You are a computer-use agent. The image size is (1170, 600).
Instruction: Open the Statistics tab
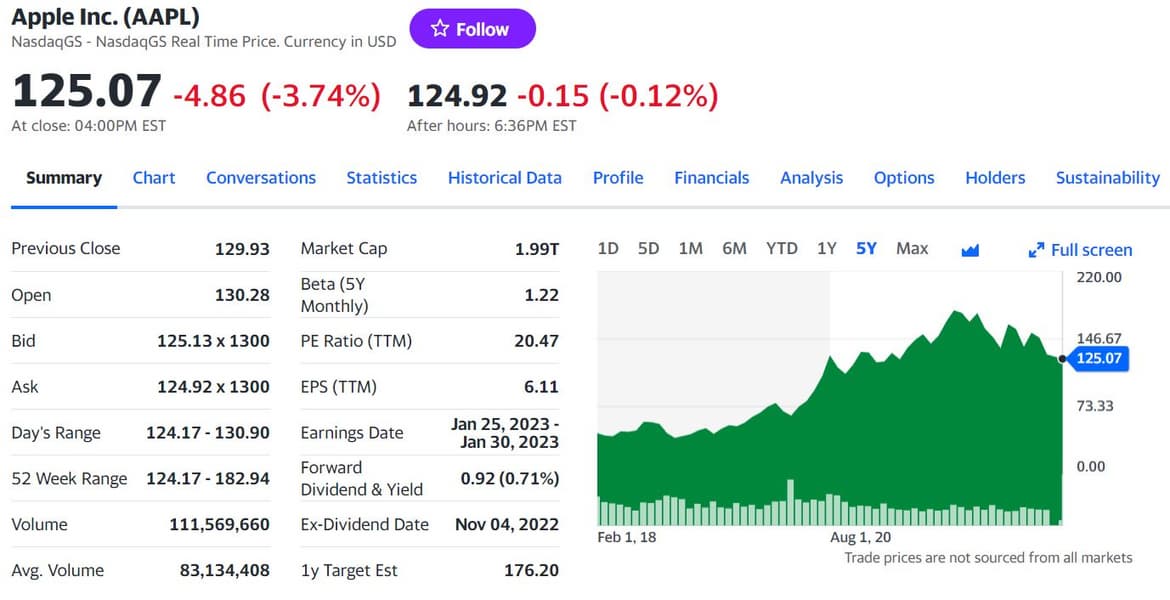(x=382, y=178)
